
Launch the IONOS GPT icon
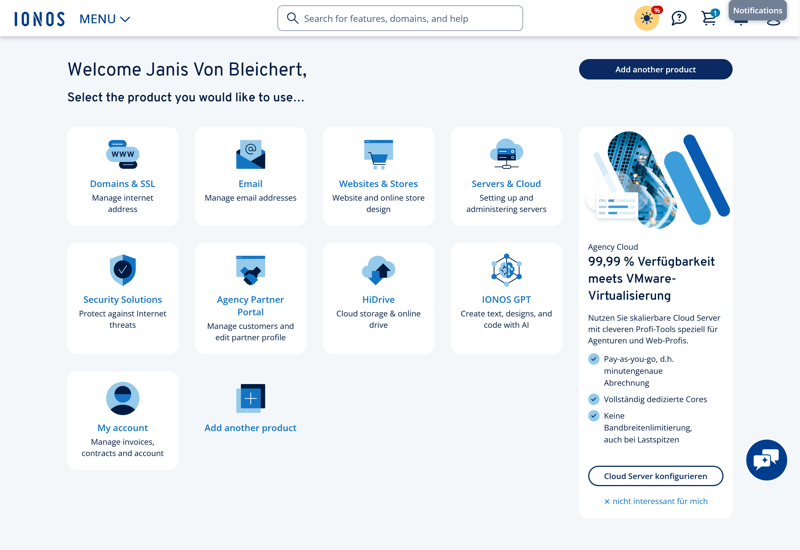click(x=506, y=270)
